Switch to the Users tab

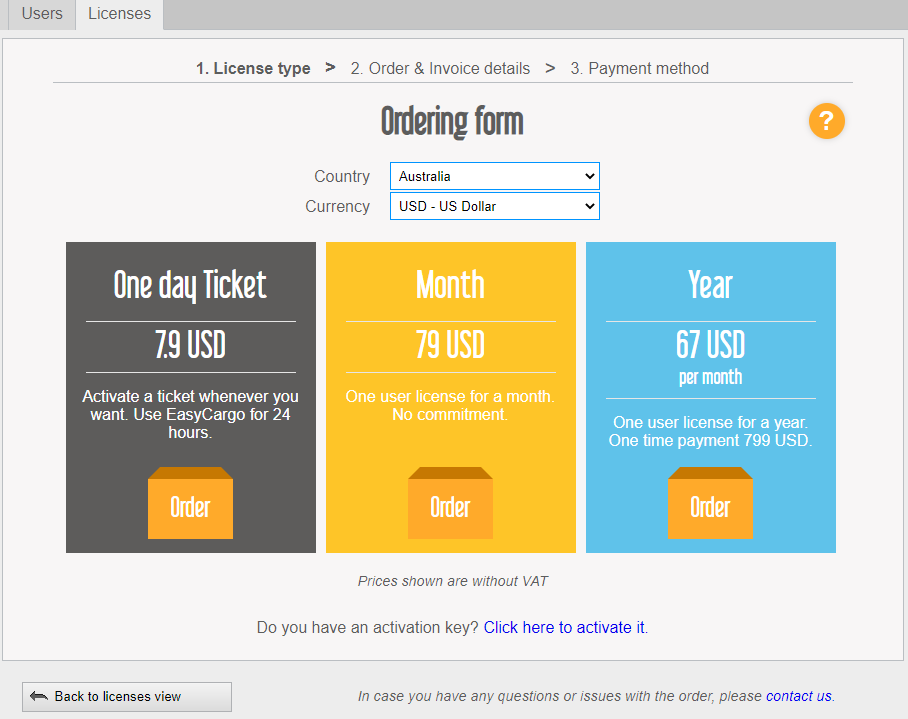pyautogui.click(x=42, y=14)
